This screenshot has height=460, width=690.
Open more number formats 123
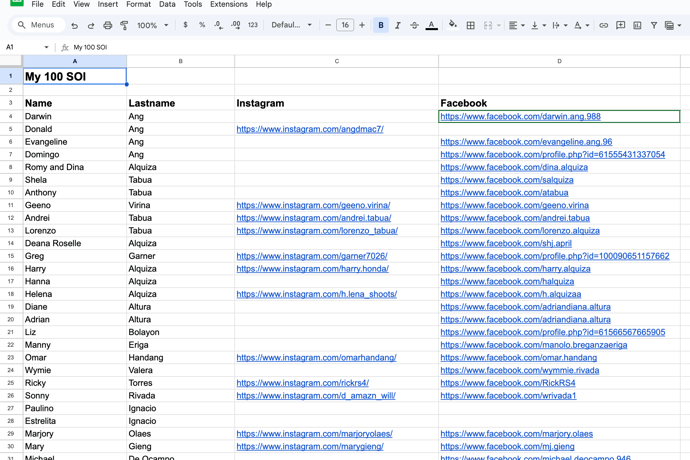coord(253,25)
